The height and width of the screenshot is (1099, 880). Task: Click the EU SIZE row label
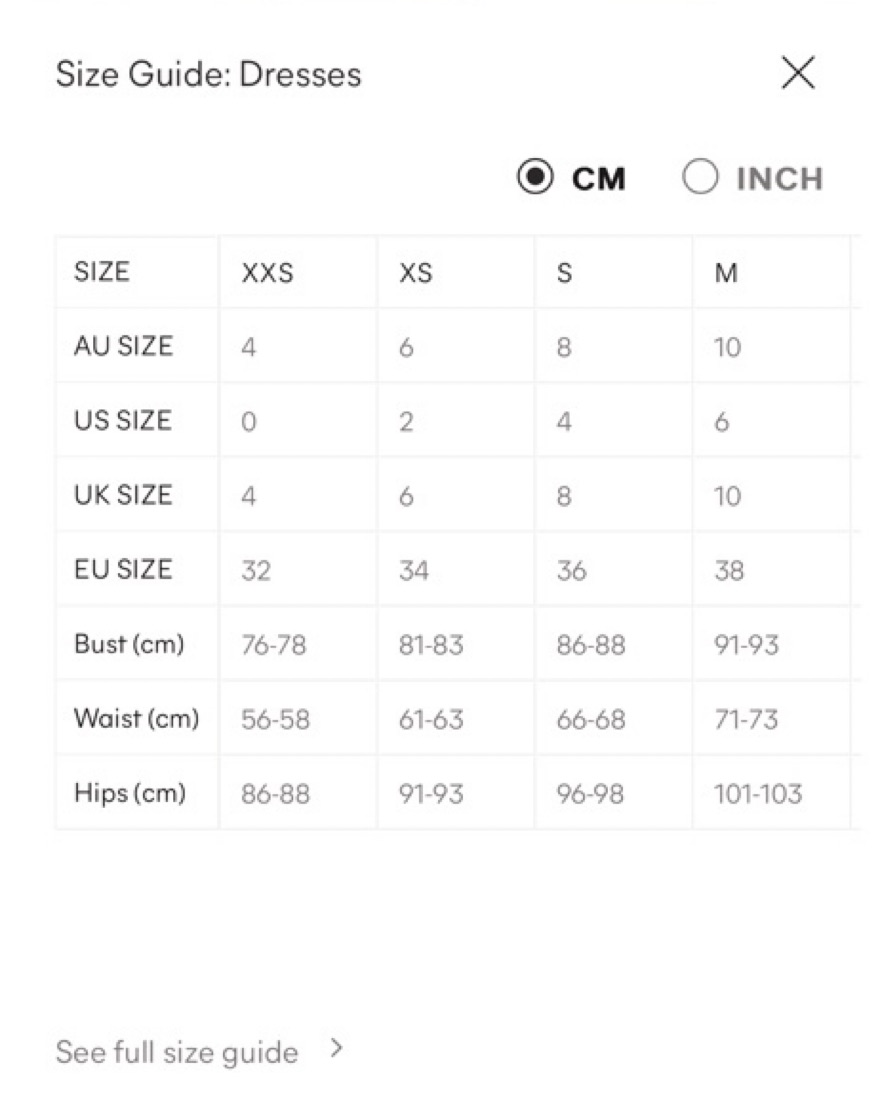tap(123, 569)
